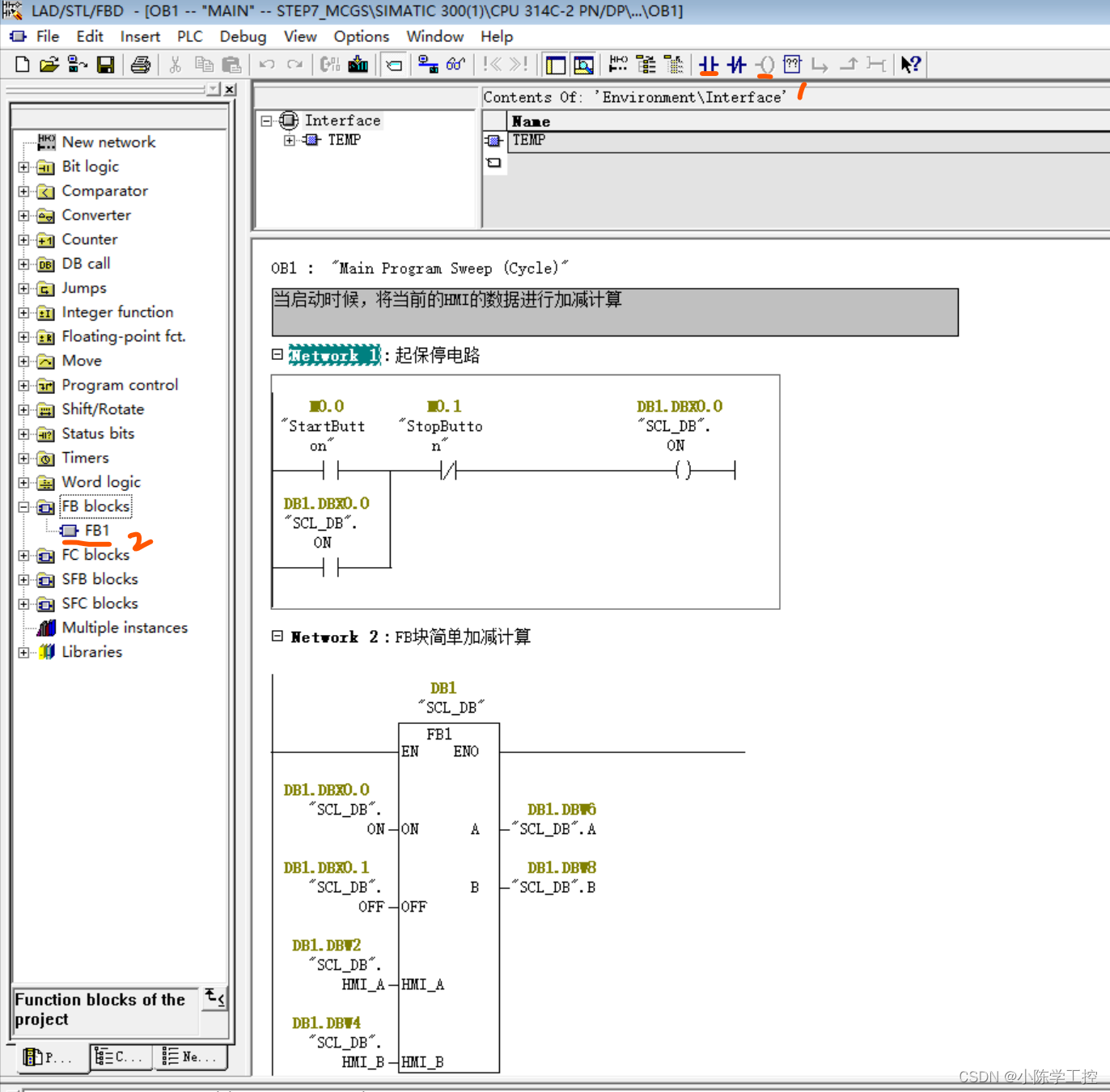Screen dimensions: 1110x1092
Task: Click the Print icon
Action: point(140,65)
